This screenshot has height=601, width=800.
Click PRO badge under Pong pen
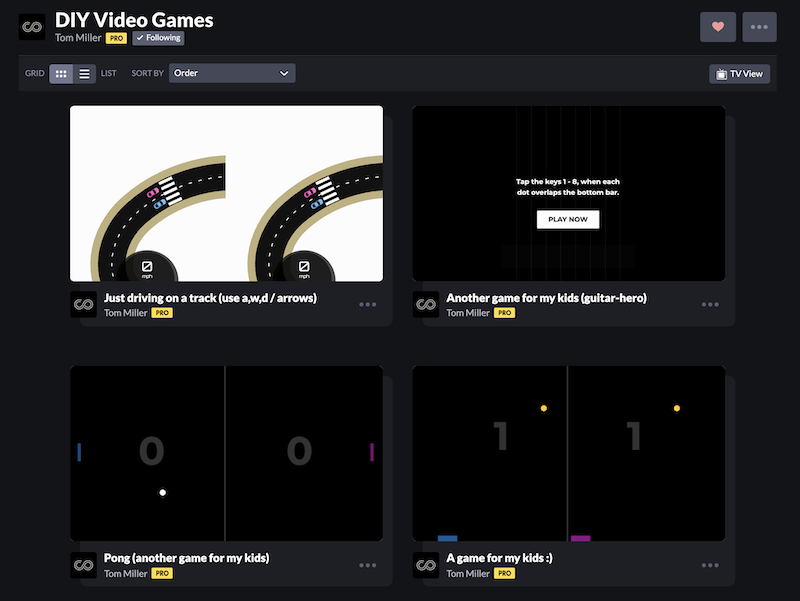point(162,573)
